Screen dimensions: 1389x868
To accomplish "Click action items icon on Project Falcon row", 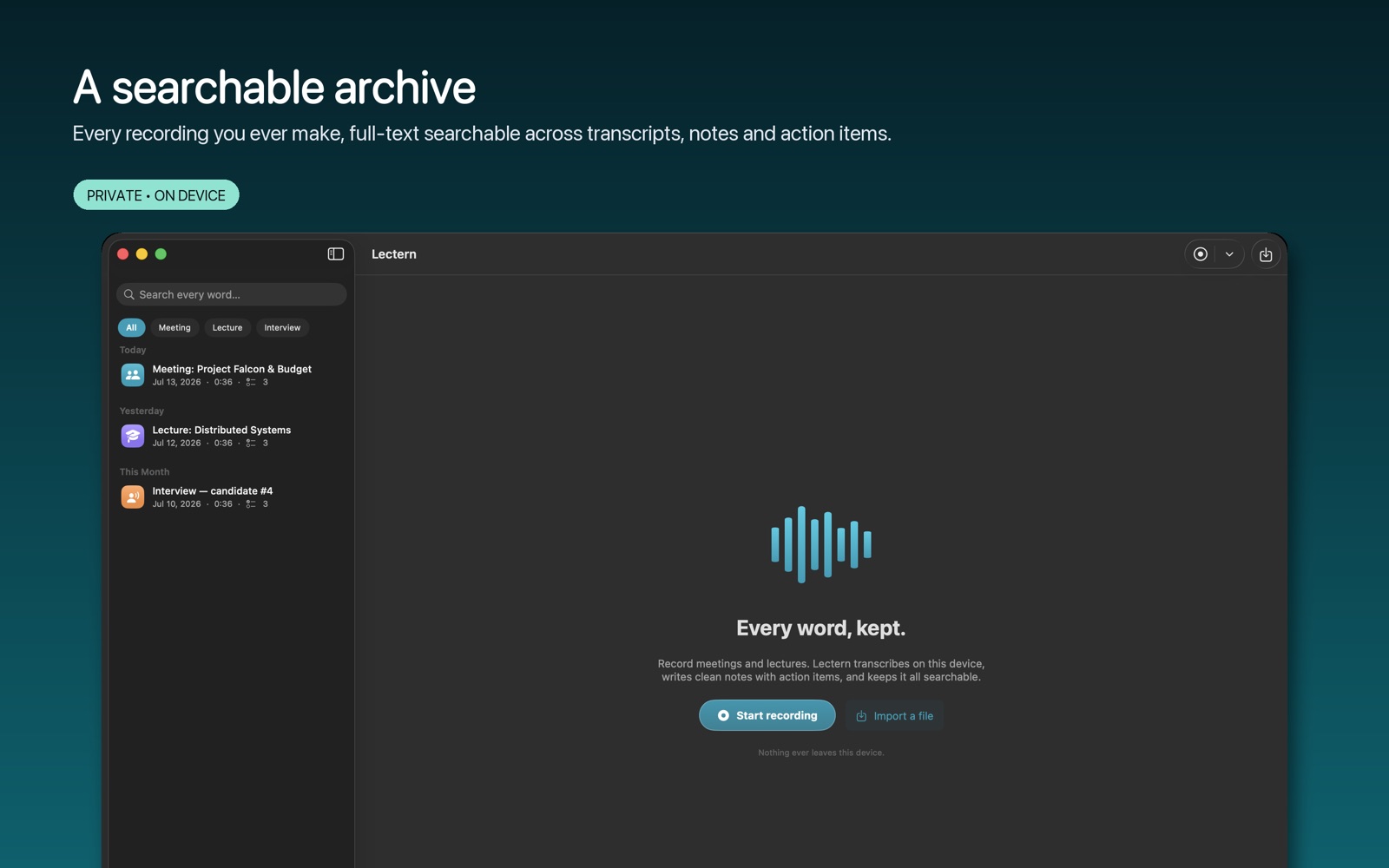I will pos(251,382).
